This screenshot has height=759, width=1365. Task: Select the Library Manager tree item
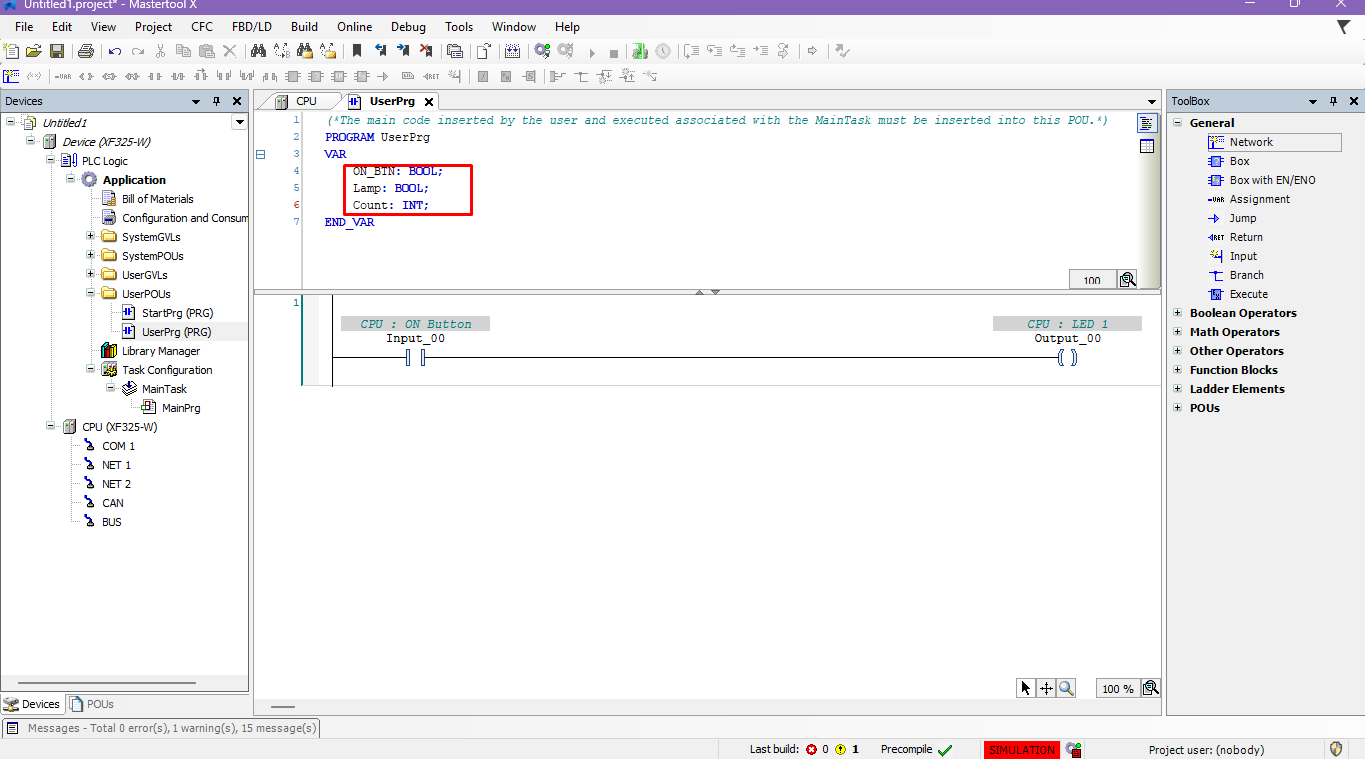pyautogui.click(x=160, y=351)
